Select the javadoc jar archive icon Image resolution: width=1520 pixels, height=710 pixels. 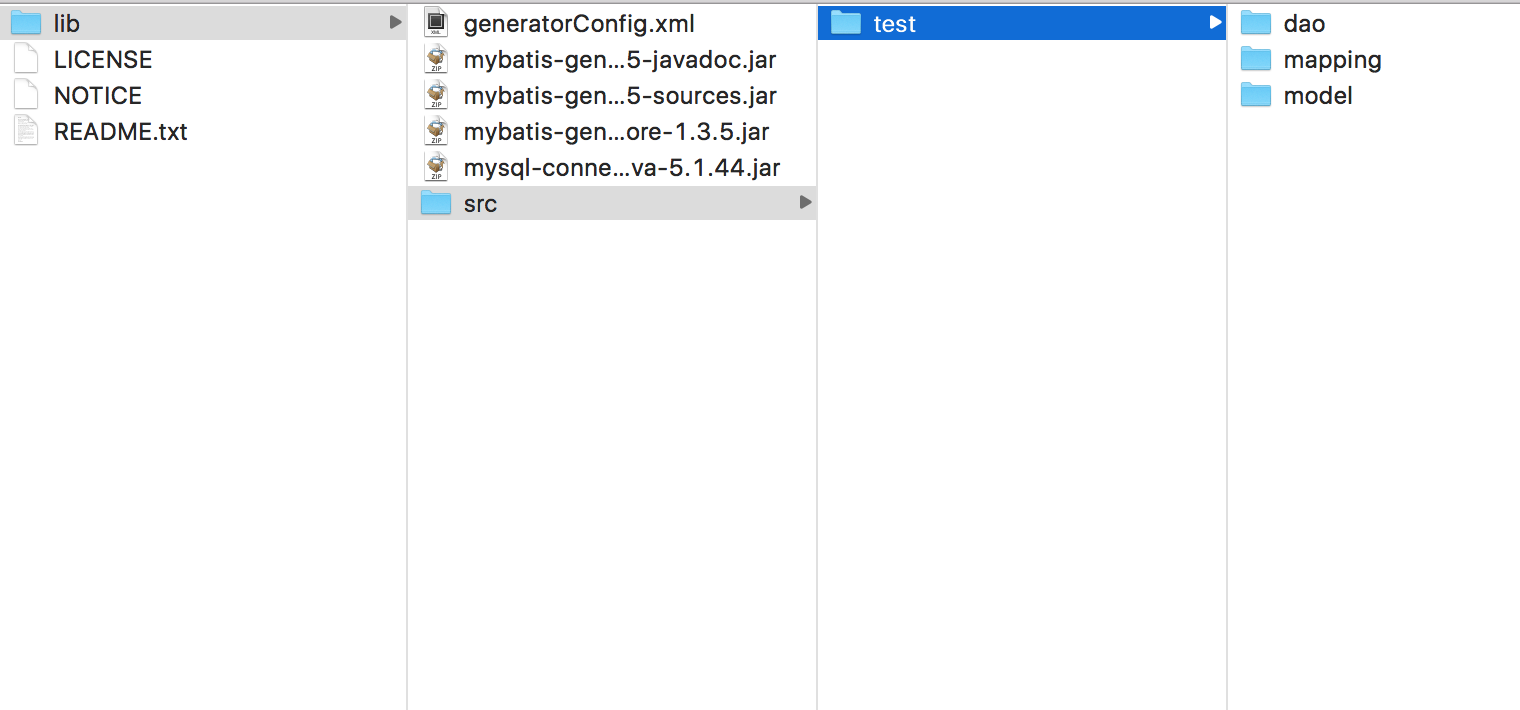(436, 59)
